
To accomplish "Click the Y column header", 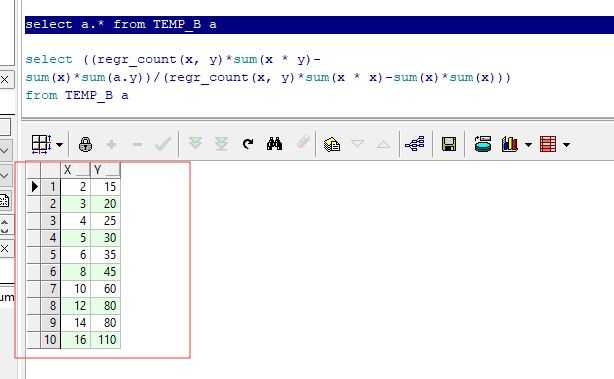I will (x=105, y=170).
